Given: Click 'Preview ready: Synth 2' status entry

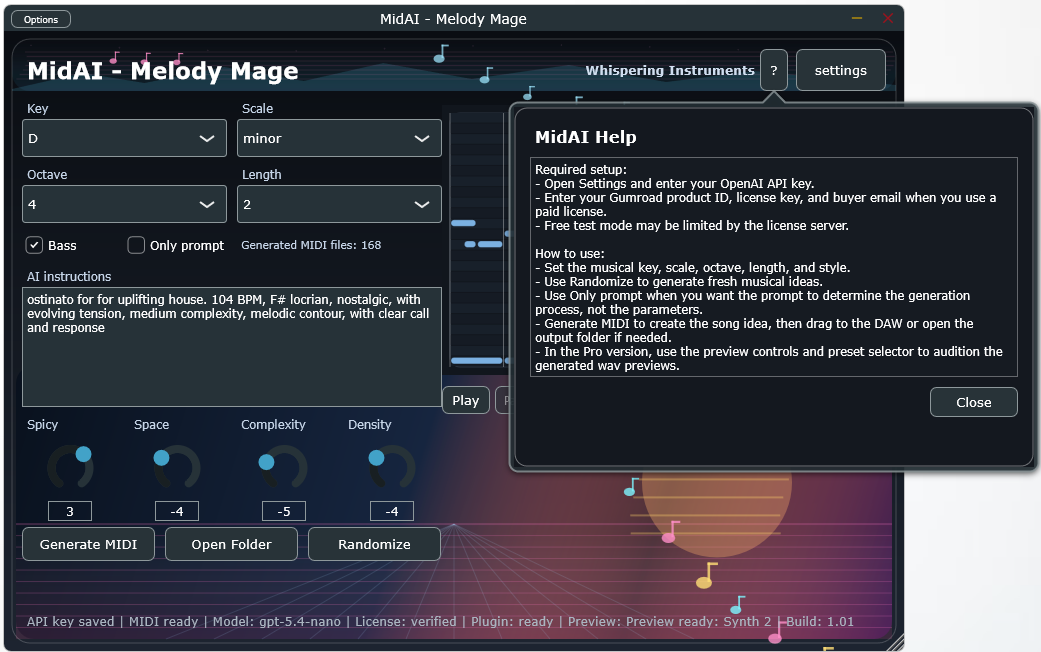Looking at the screenshot, I should click(698, 621).
